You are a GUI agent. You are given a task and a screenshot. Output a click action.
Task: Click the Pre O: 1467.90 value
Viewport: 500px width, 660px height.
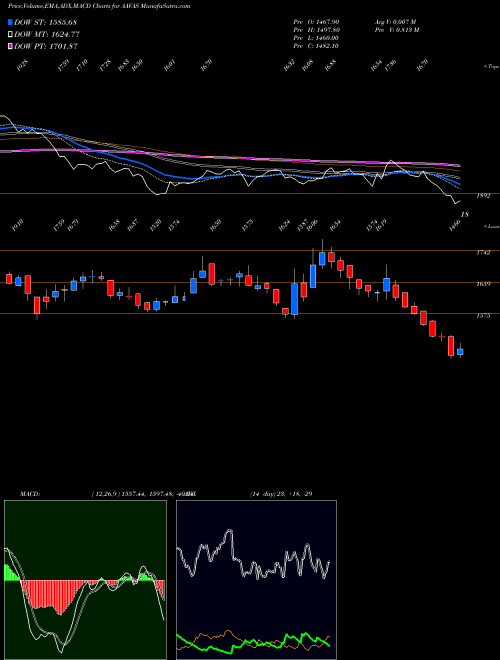[x=316, y=21]
